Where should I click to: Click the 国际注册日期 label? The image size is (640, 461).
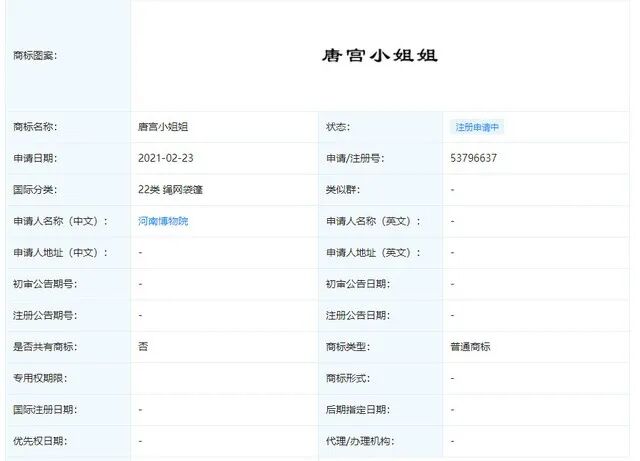pos(45,410)
